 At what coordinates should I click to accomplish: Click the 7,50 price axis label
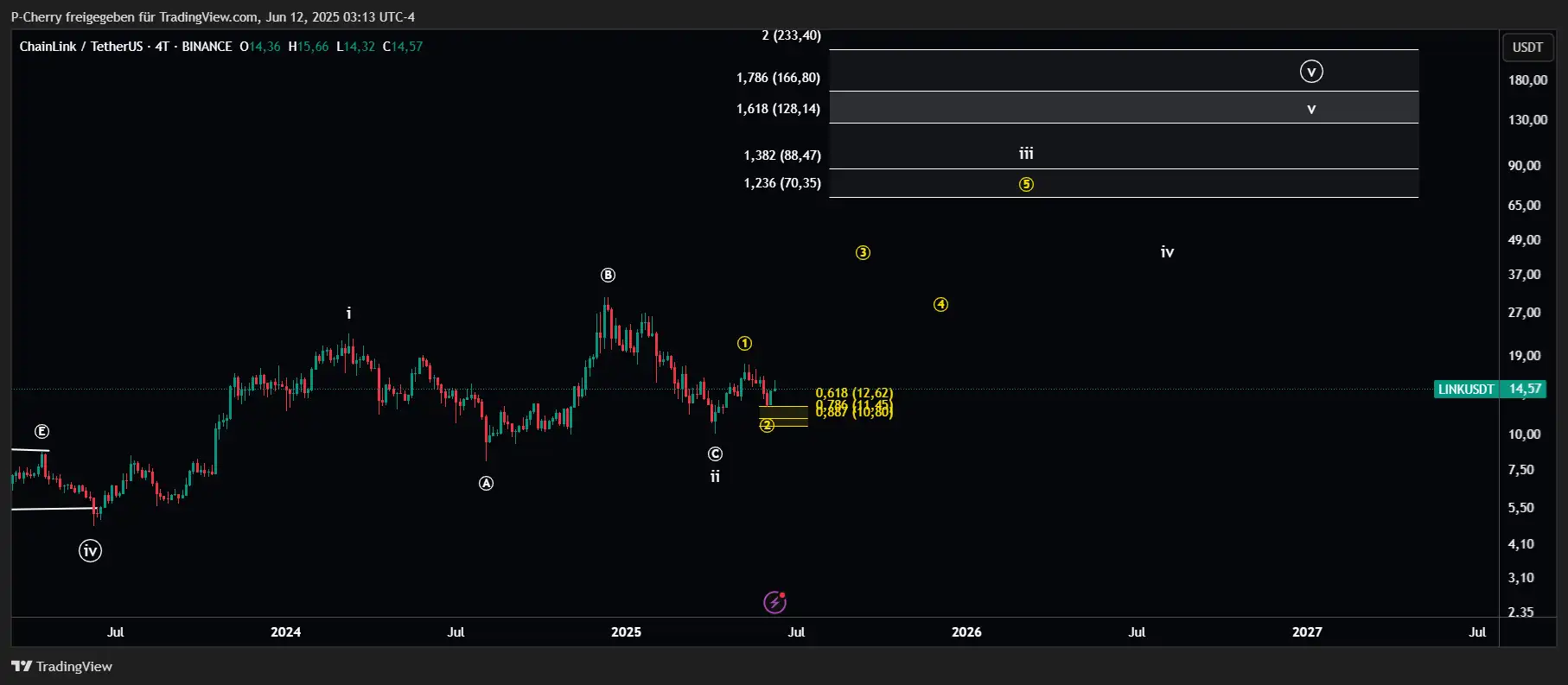coord(1520,470)
